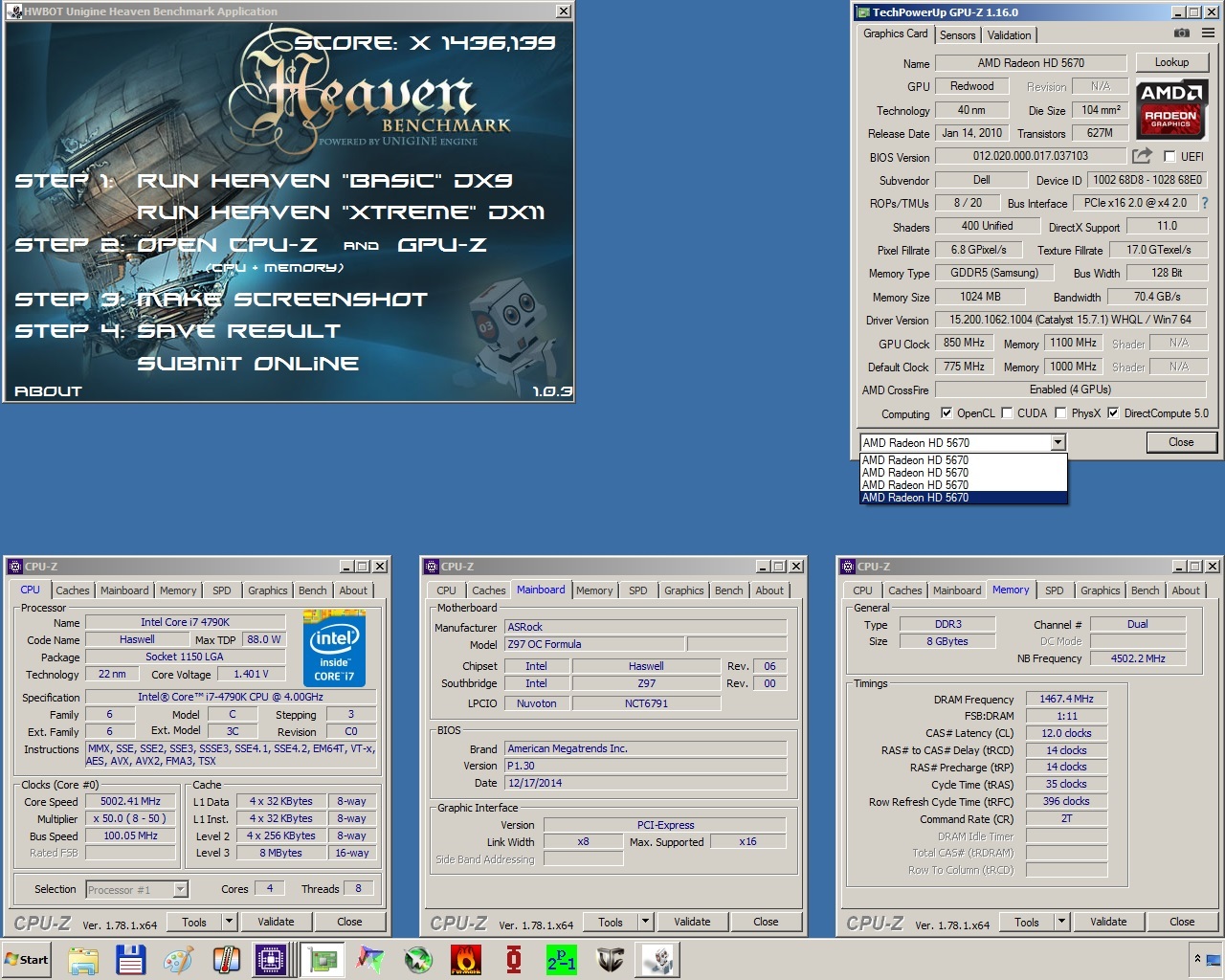The image size is (1225, 980).
Task: Click the multicolored arrow taskbar icon
Action: coord(370,959)
